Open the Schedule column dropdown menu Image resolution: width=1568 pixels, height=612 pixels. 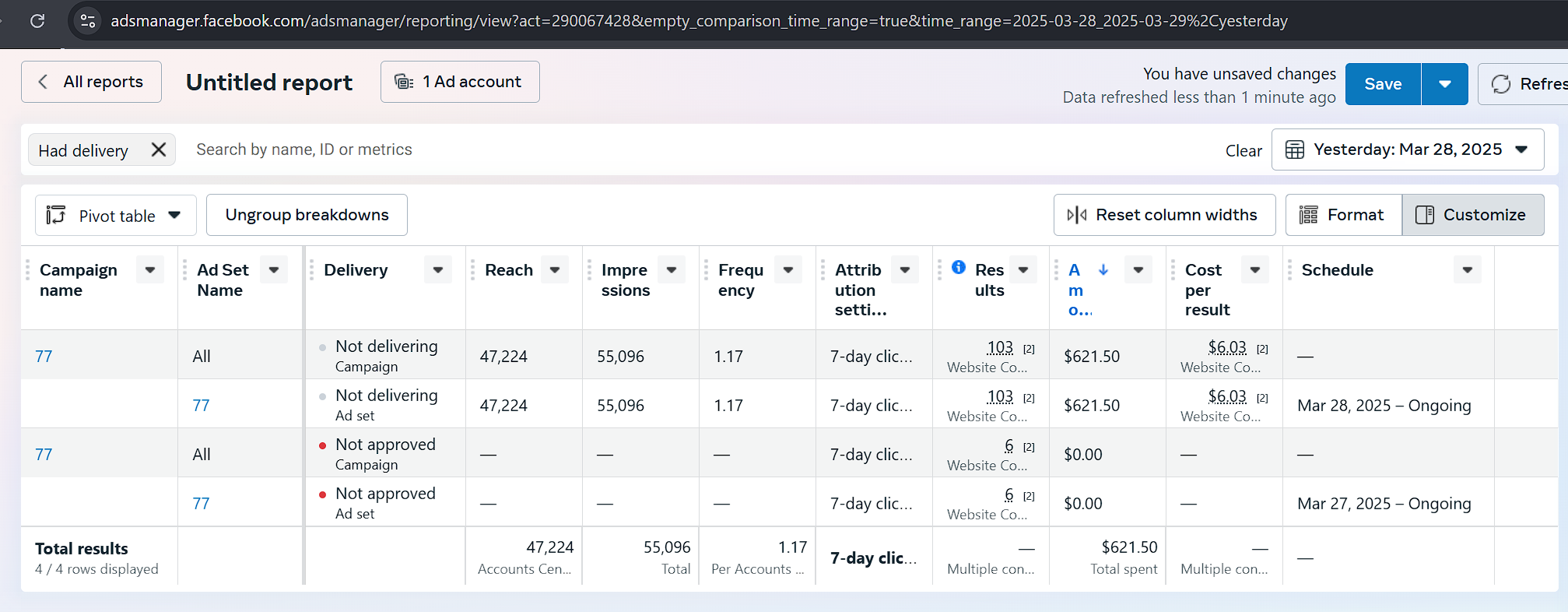(1467, 270)
